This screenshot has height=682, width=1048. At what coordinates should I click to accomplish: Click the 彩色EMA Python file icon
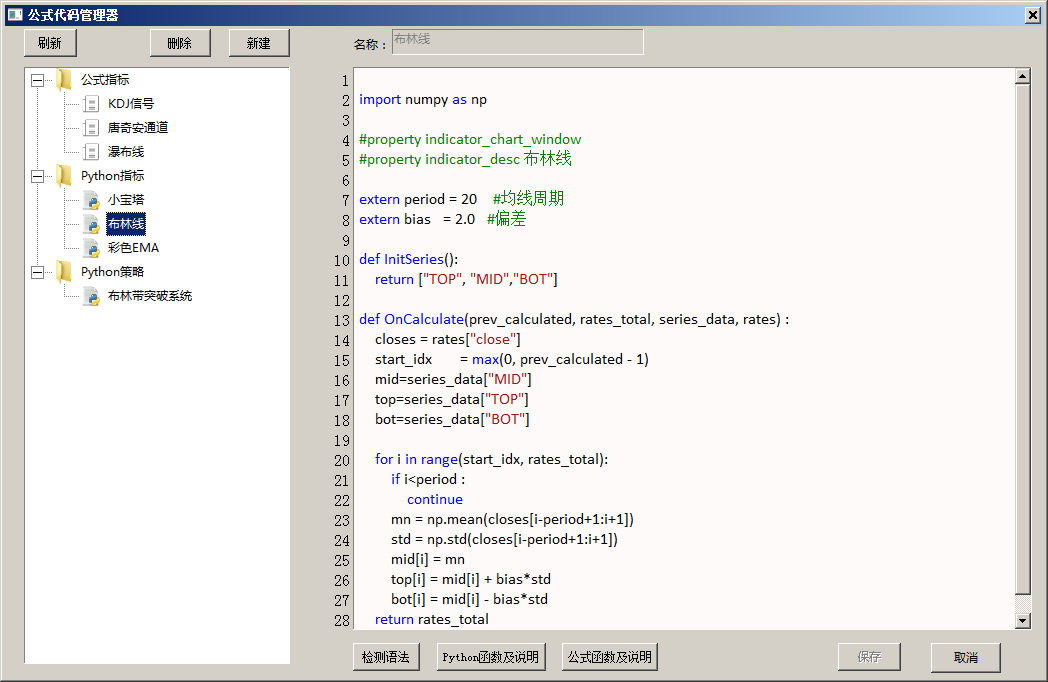click(x=92, y=248)
